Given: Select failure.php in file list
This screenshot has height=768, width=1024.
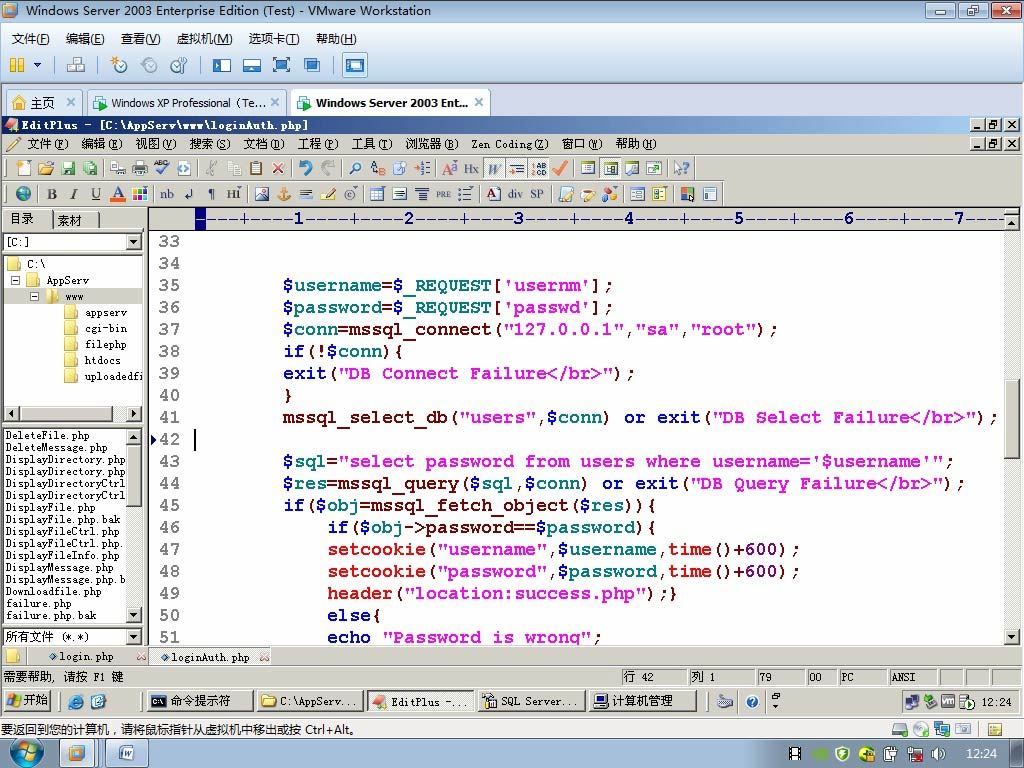Looking at the screenshot, I should coord(39,603).
